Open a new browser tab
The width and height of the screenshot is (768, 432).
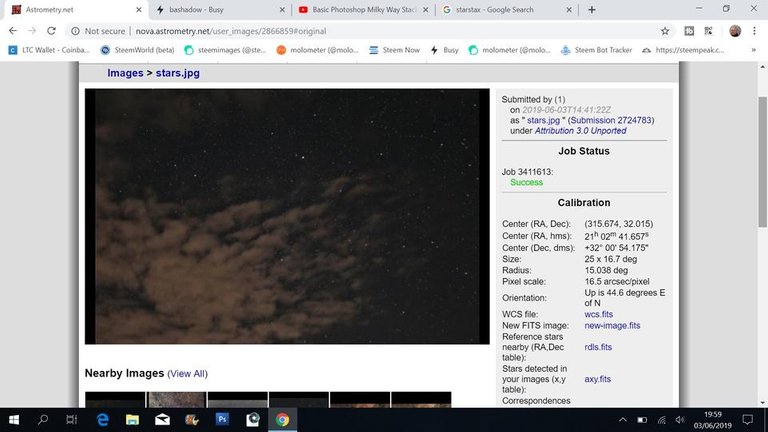click(x=592, y=10)
